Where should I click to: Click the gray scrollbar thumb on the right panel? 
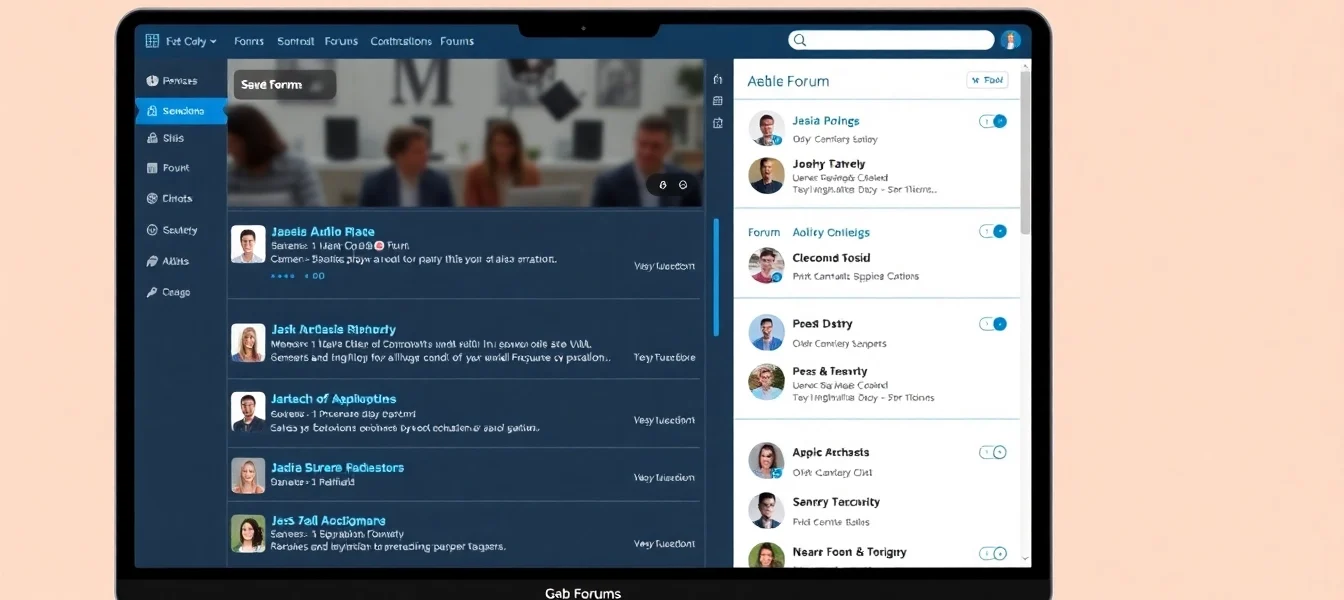click(1025, 153)
